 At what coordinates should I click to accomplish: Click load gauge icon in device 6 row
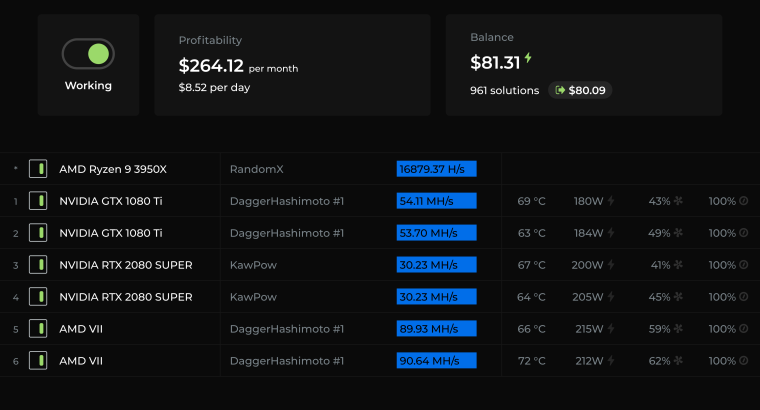point(744,361)
